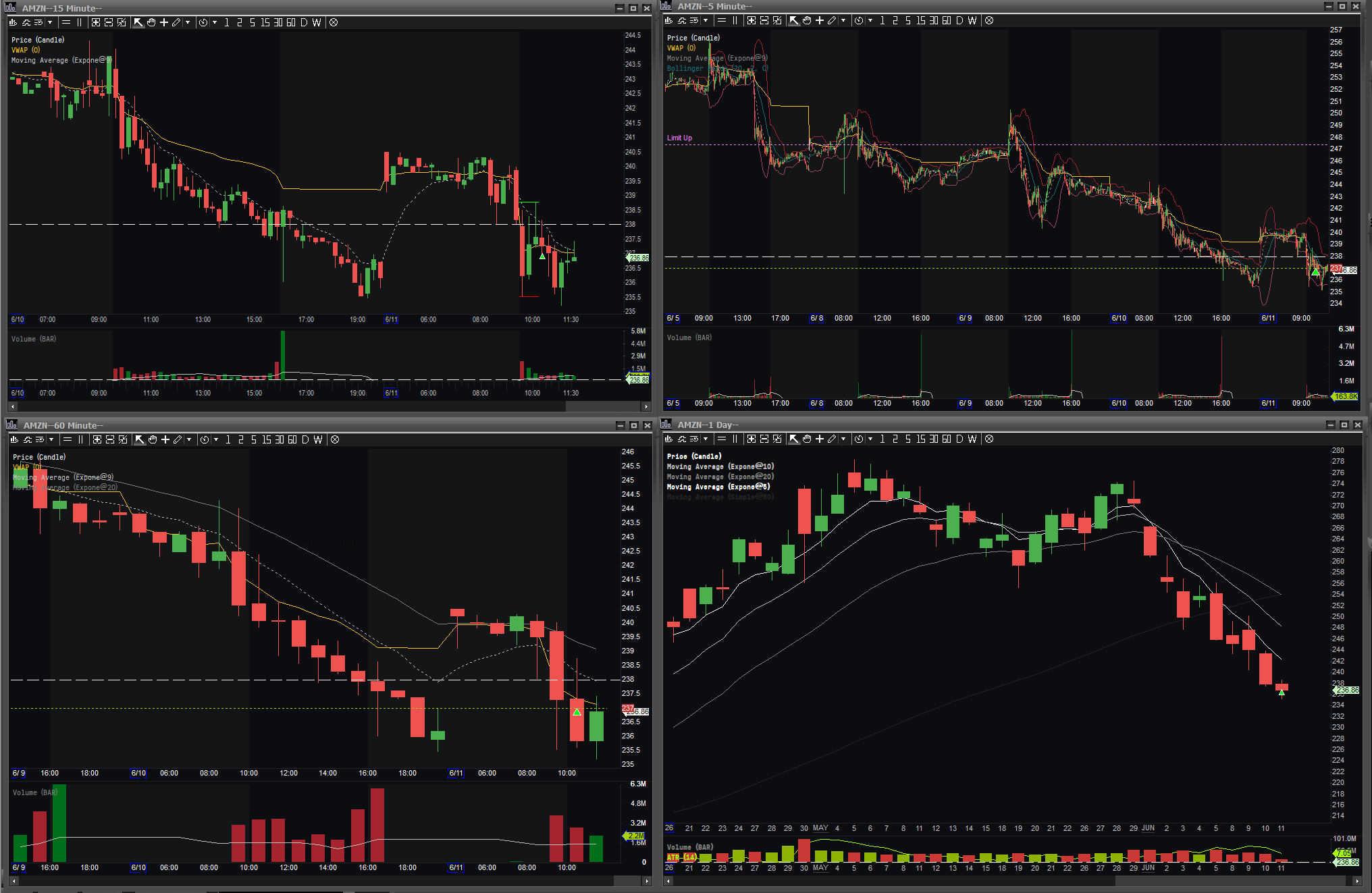Viewport: 1372px width, 893px height.
Task: Expand first toolbar dropdown arrow in 5 Minute chart
Action: [706, 20]
